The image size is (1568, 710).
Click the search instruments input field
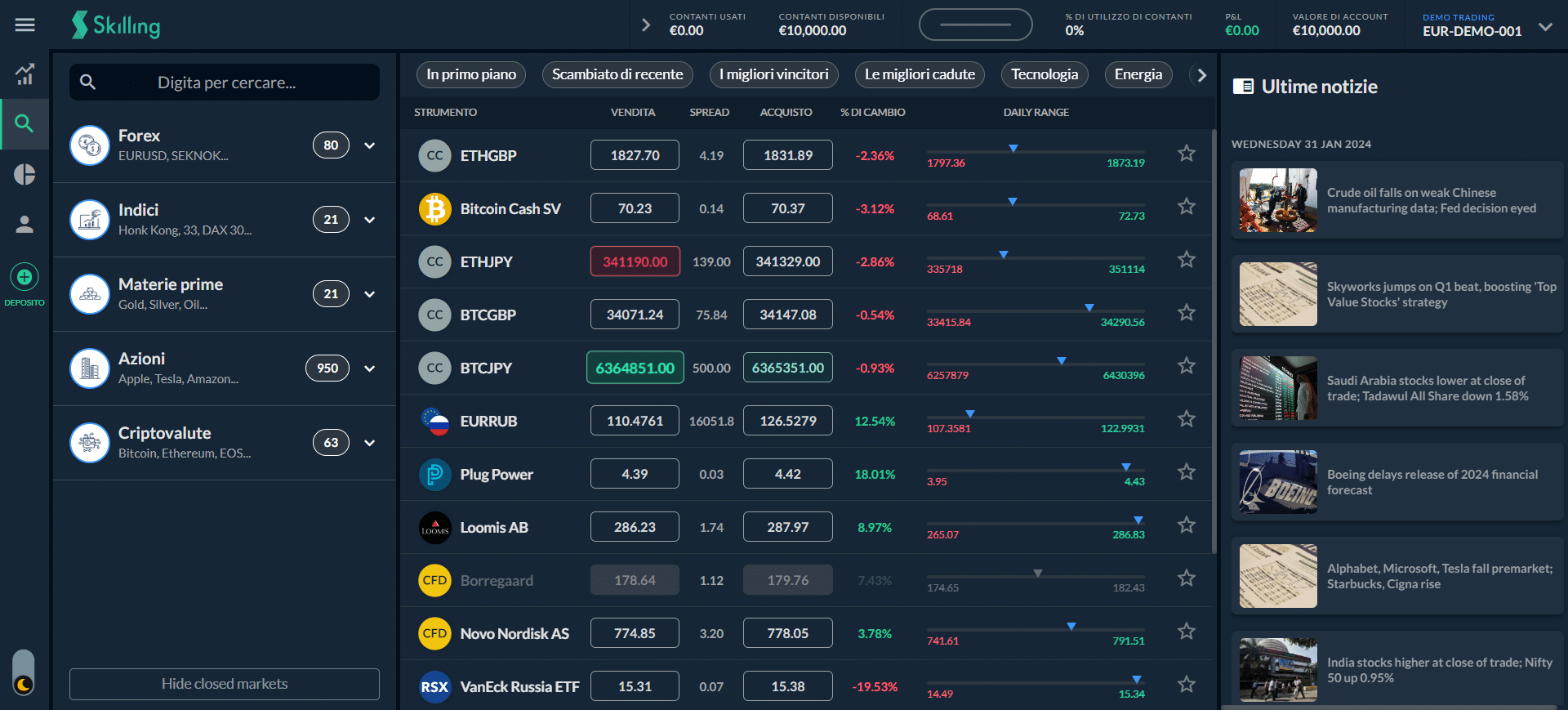pos(225,82)
